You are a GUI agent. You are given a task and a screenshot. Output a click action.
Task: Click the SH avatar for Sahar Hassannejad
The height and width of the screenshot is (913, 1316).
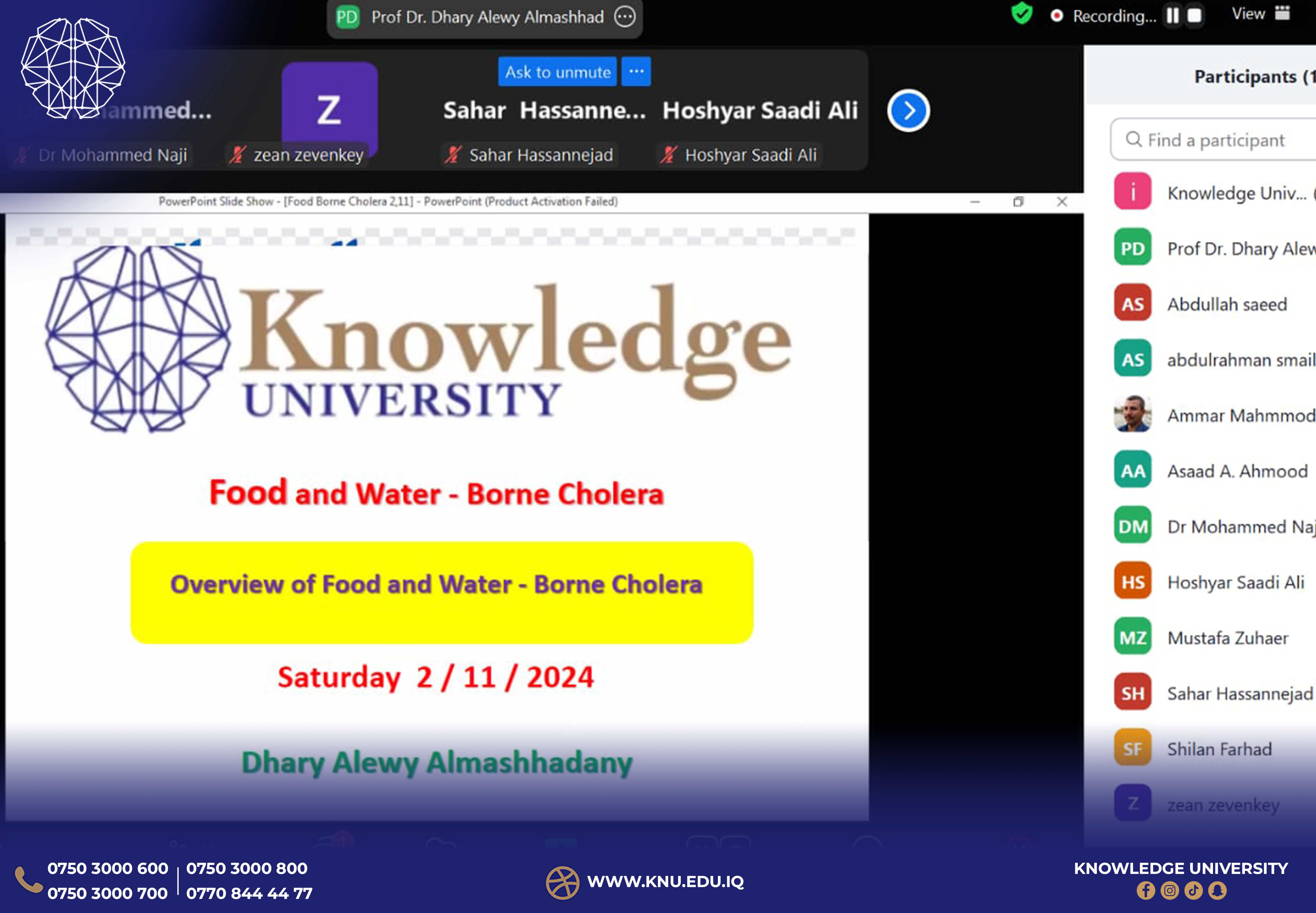1132,692
